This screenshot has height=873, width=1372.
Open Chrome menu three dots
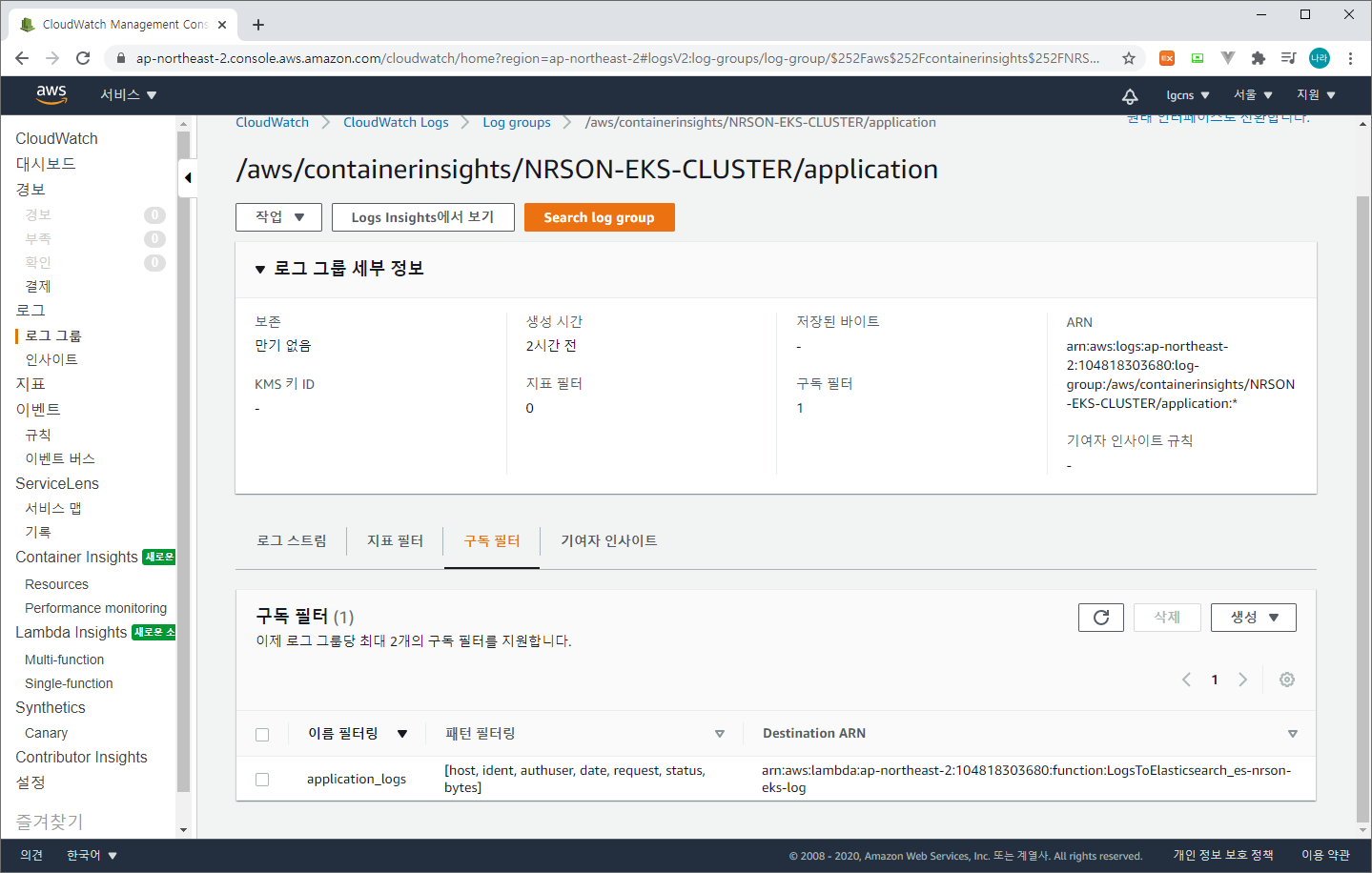pyautogui.click(x=1350, y=58)
